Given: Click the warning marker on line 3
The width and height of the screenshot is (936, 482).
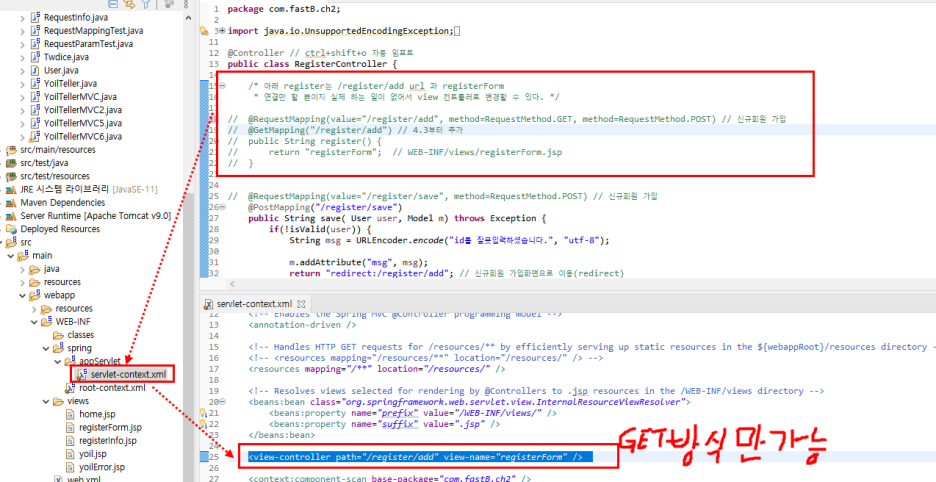Looking at the screenshot, I should click(x=204, y=31).
